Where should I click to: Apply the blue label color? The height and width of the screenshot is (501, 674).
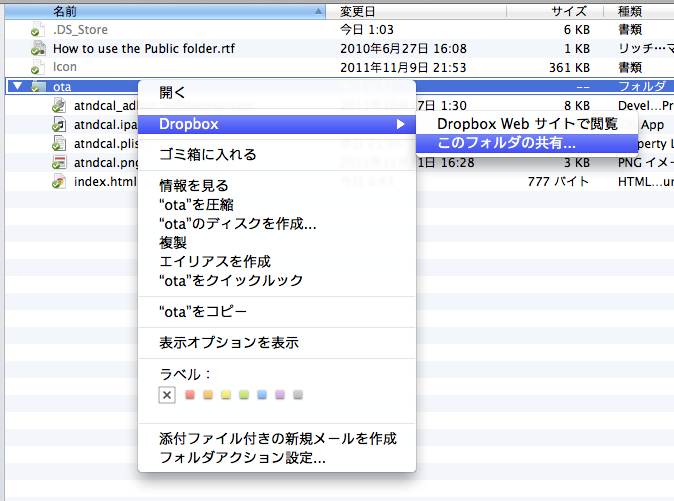point(262,394)
